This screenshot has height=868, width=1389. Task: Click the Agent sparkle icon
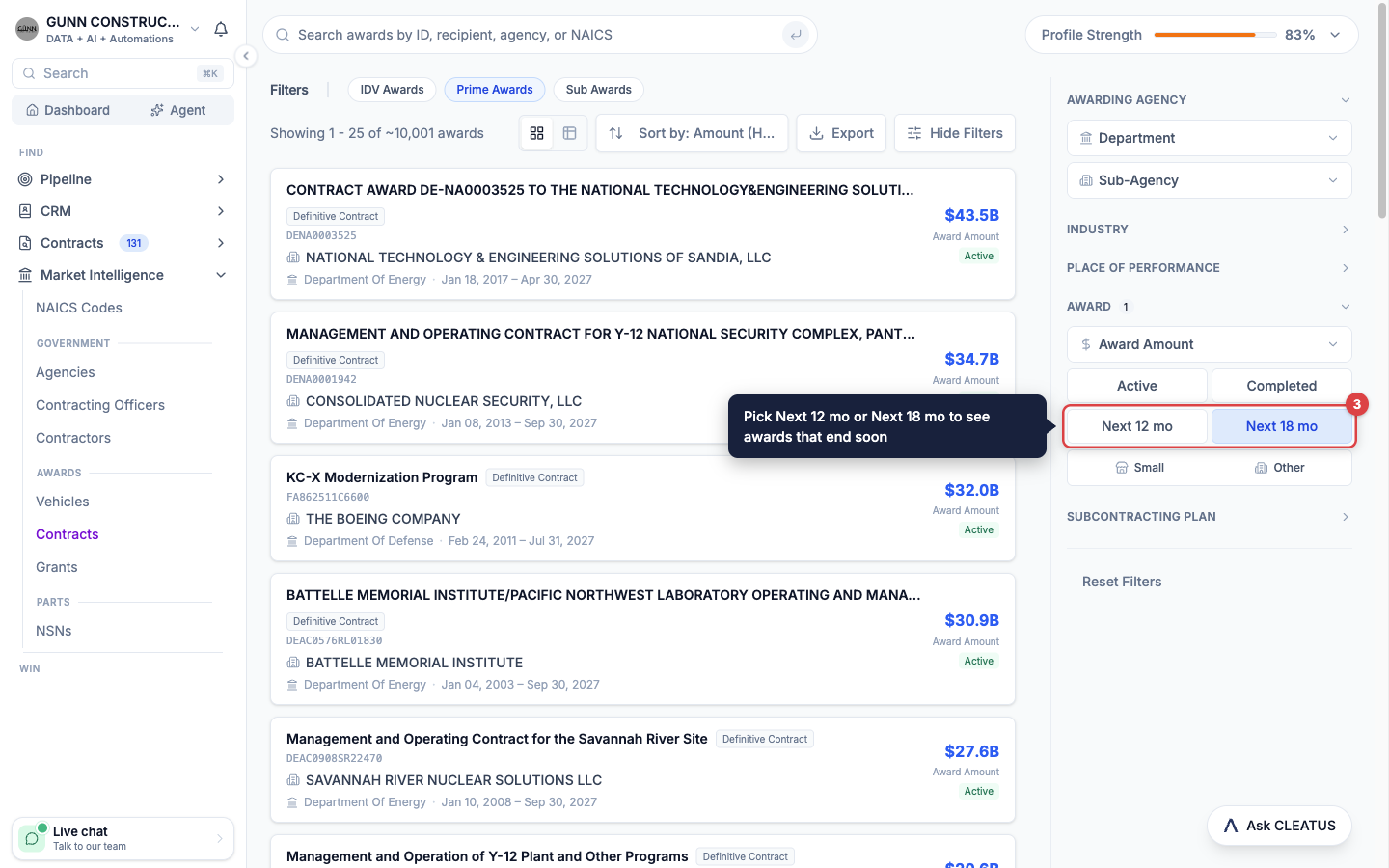[157, 110]
